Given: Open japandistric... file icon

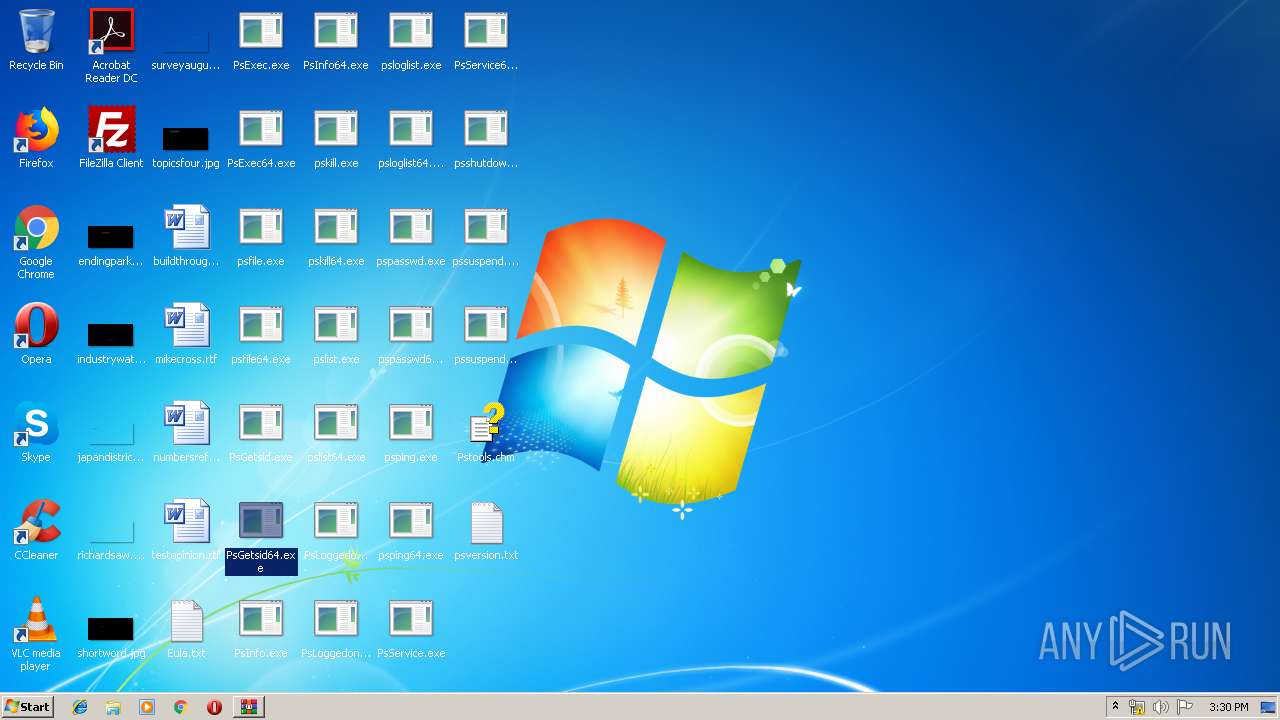Looking at the screenshot, I should click(111, 432).
